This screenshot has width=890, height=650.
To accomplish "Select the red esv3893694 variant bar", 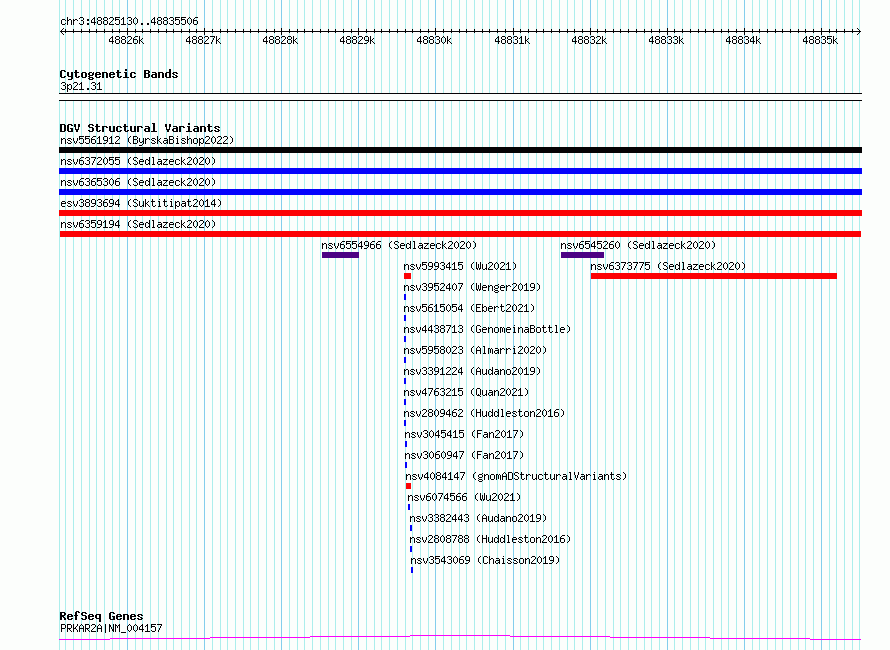I will pos(460,213).
